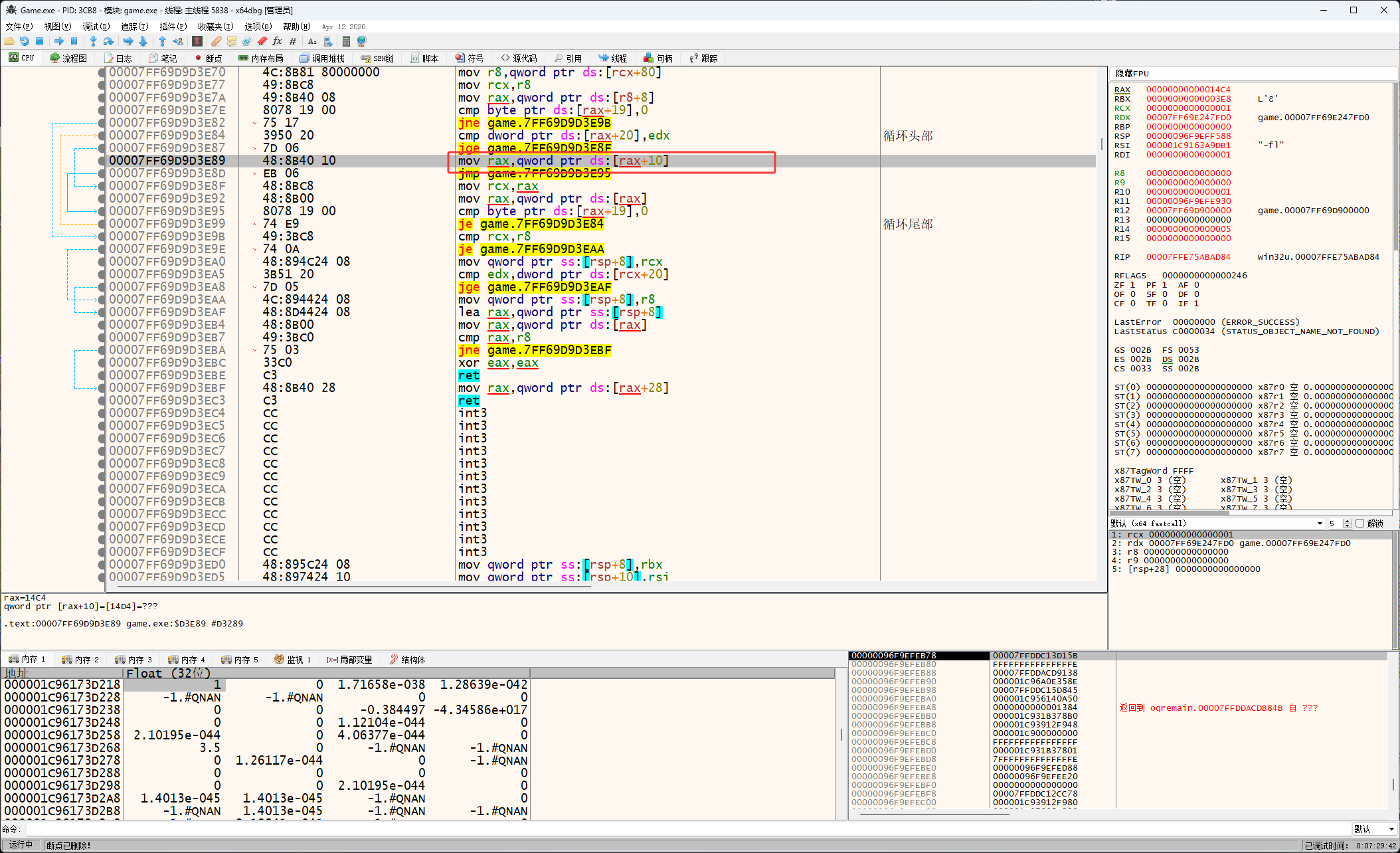Click the Restart debugging toolbar icon

25,41
